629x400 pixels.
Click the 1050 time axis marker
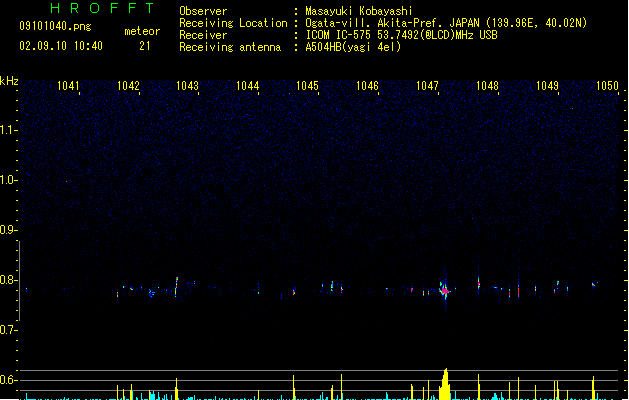pyautogui.click(x=607, y=86)
